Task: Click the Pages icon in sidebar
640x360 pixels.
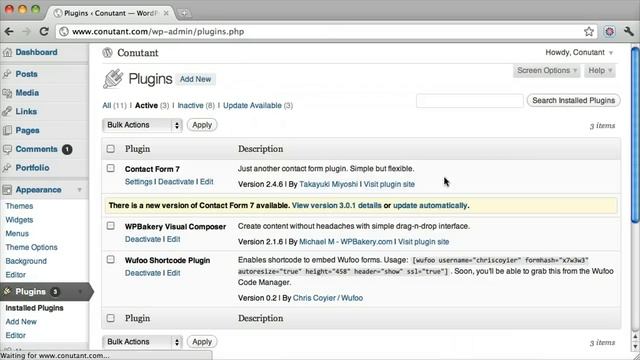Action: click(7, 130)
